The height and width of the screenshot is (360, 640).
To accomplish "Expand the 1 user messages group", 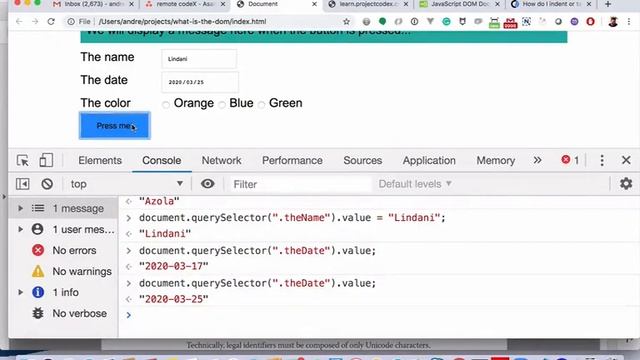I will [20, 229].
